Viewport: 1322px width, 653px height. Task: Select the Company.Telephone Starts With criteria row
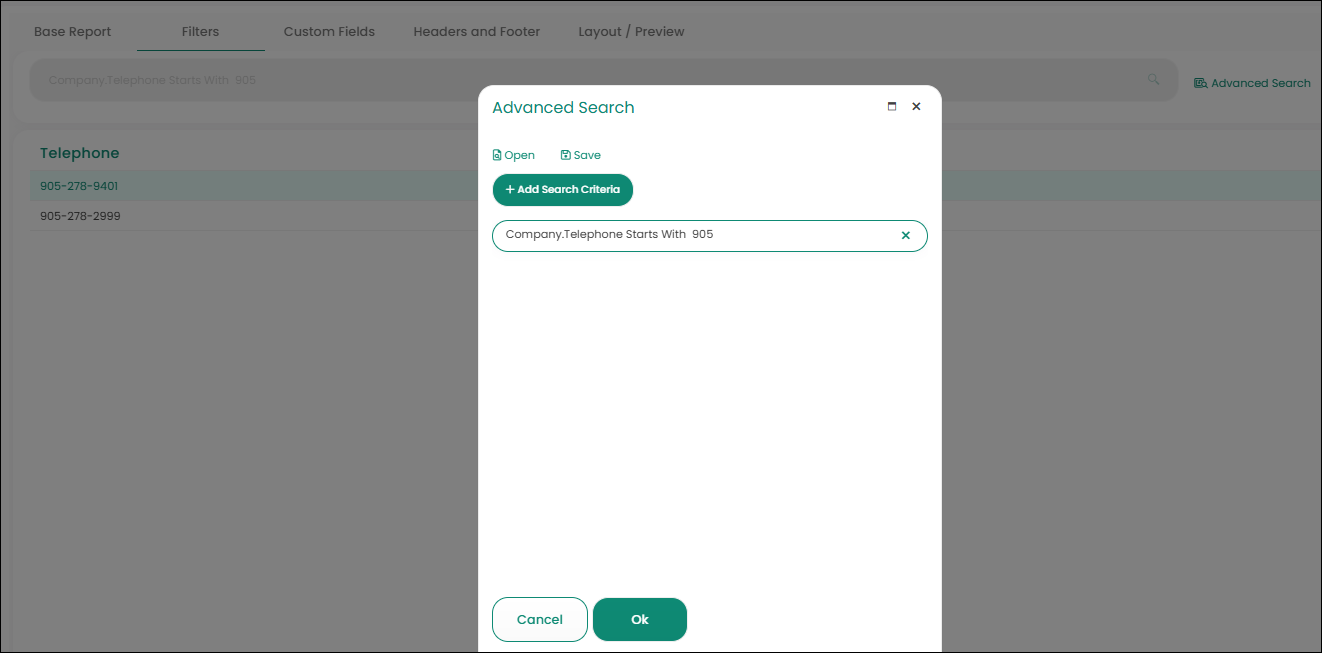tap(690, 236)
